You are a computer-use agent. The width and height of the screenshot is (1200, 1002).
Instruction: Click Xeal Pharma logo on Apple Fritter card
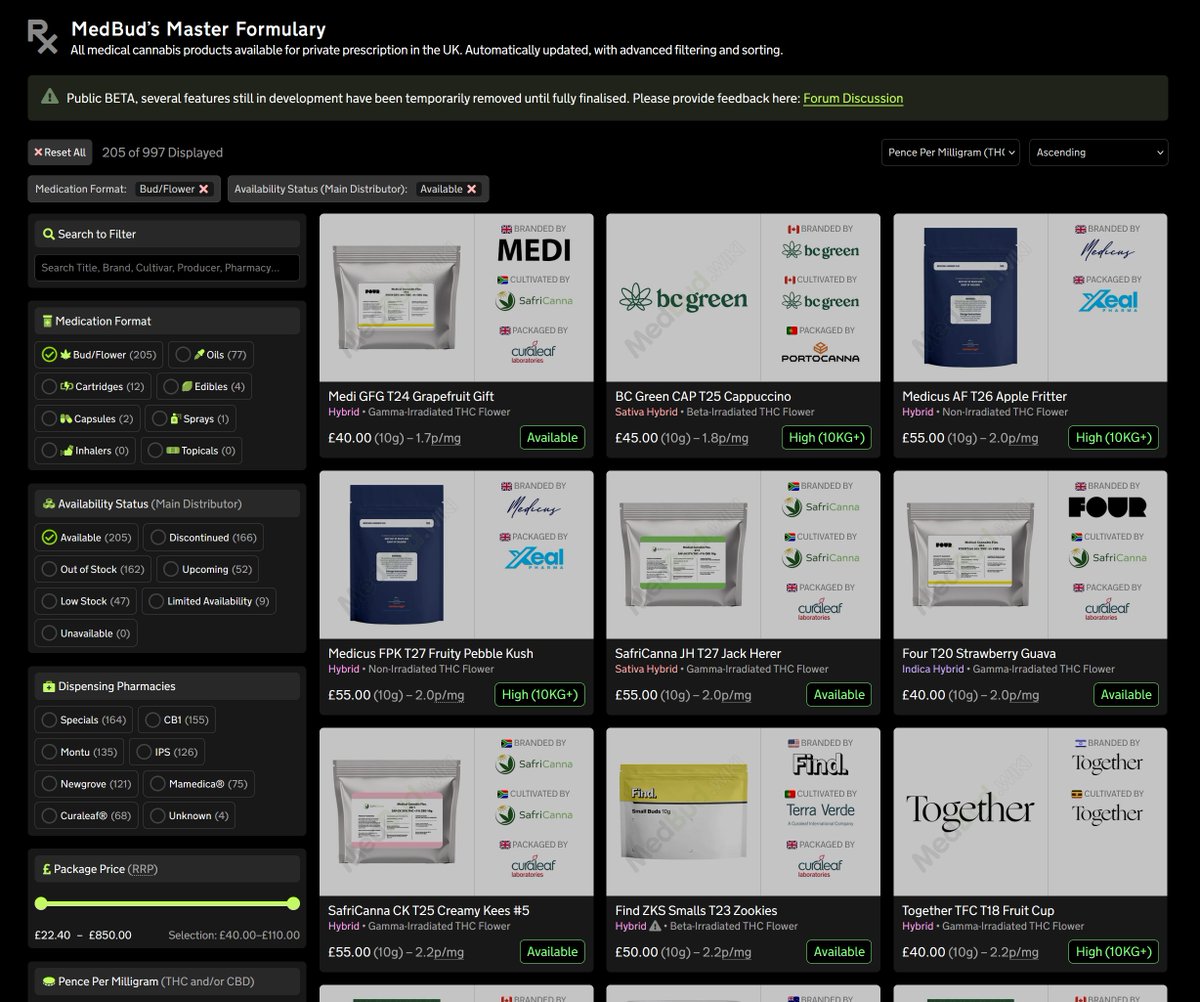(x=1108, y=300)
